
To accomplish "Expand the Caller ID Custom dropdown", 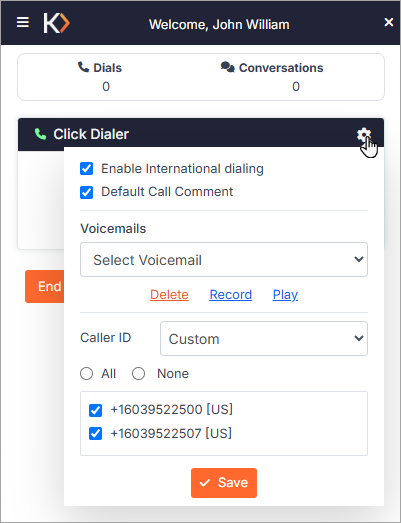I will [264, 339].
